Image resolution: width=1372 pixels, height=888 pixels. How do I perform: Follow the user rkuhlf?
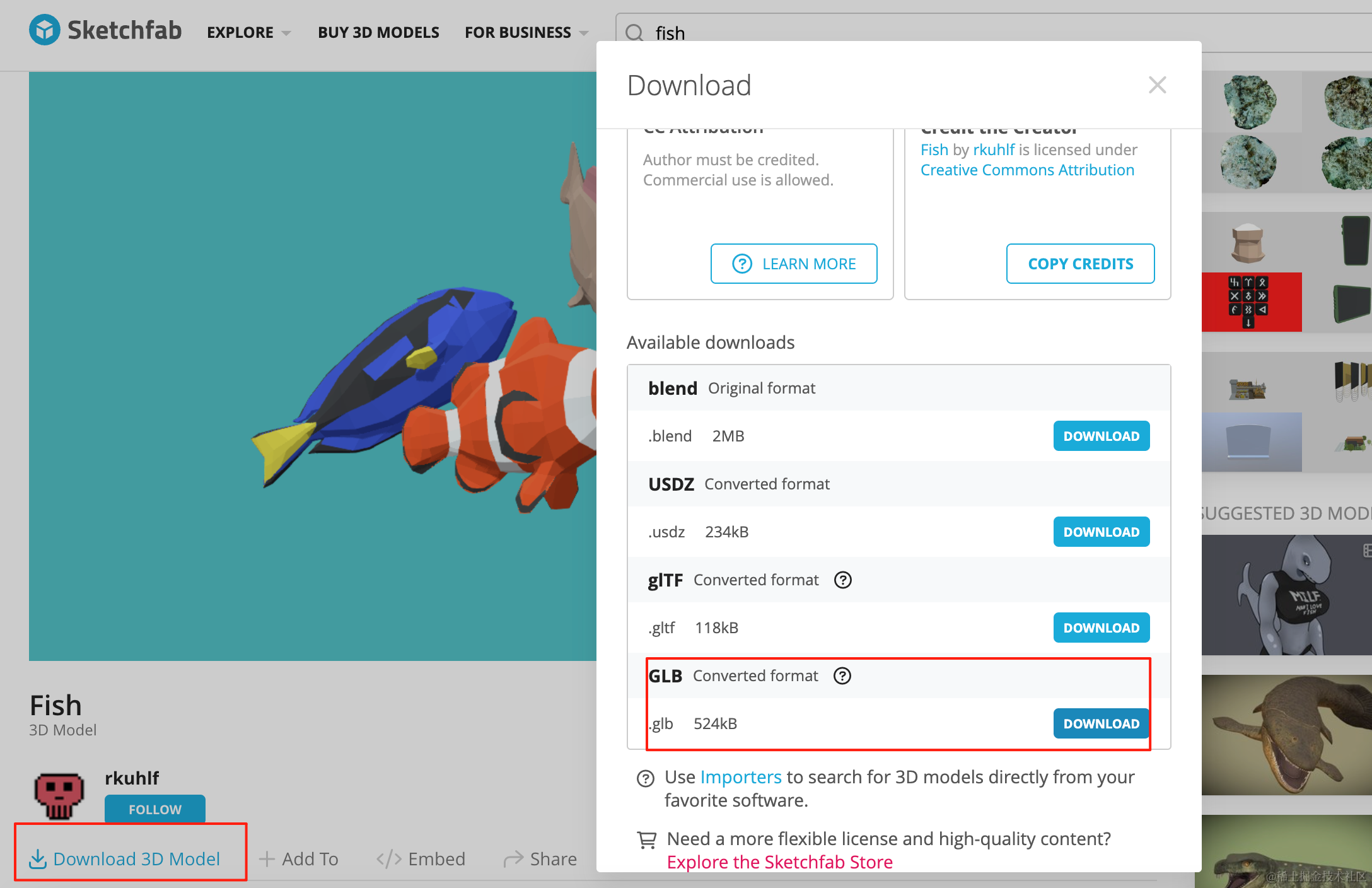pyautogui.click(x=155, y=809)
